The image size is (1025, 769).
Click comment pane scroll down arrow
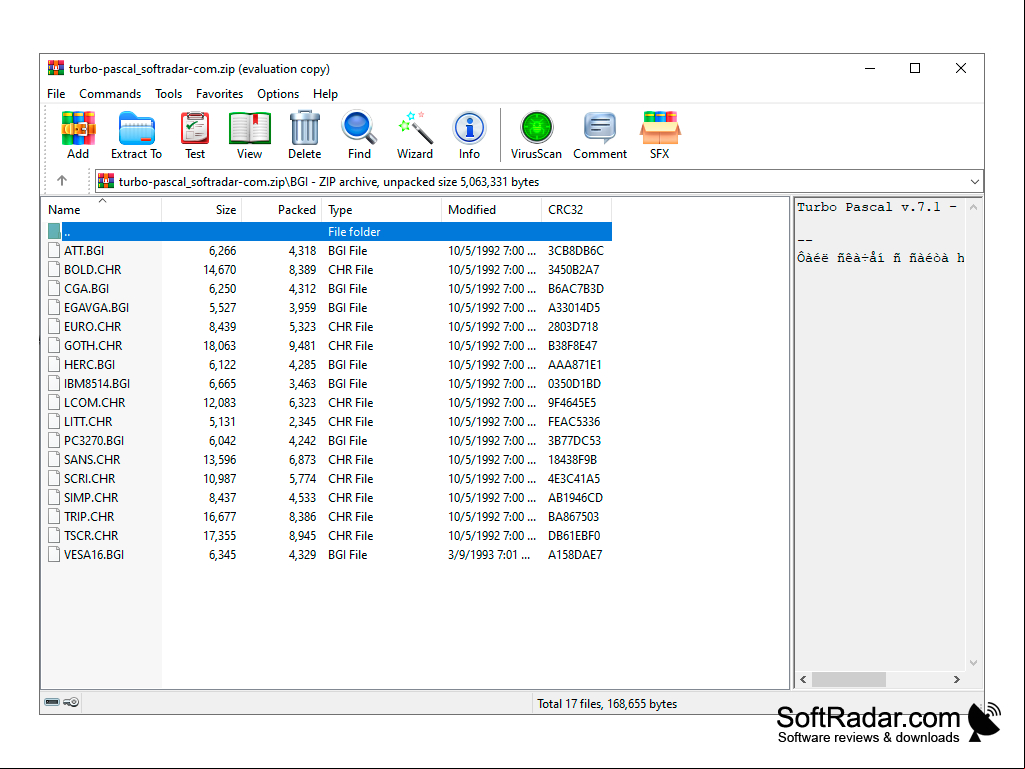click(x=973, y=663)
